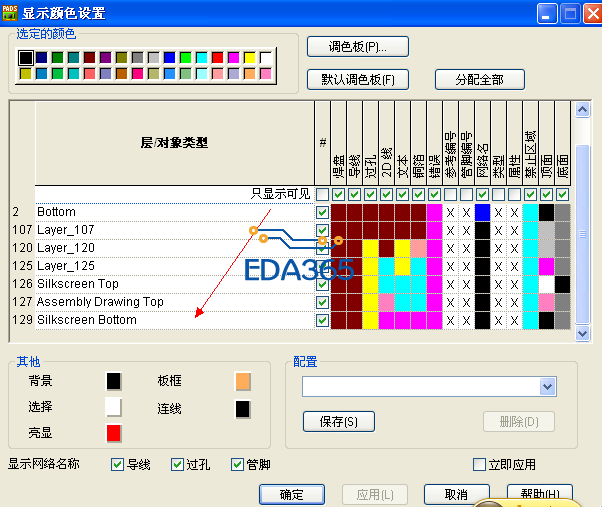Pick the navy blue palette swatch
The image size is (602, 507).
(x=41, y=58)
